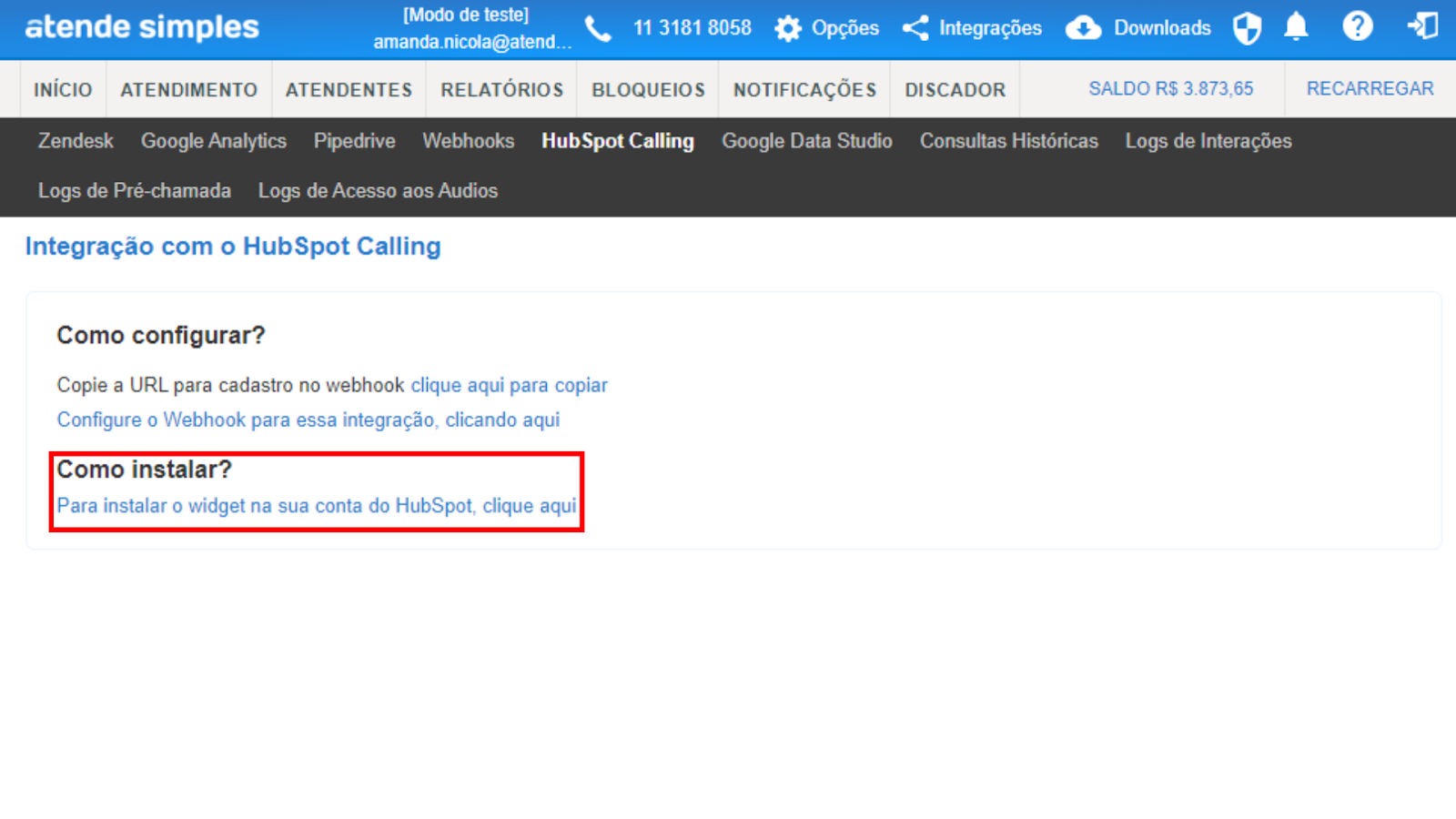Click the Configure o Webhook link
Viewport: 1456px width, 819px height.
pyautogui.click(x=308, y=420)
